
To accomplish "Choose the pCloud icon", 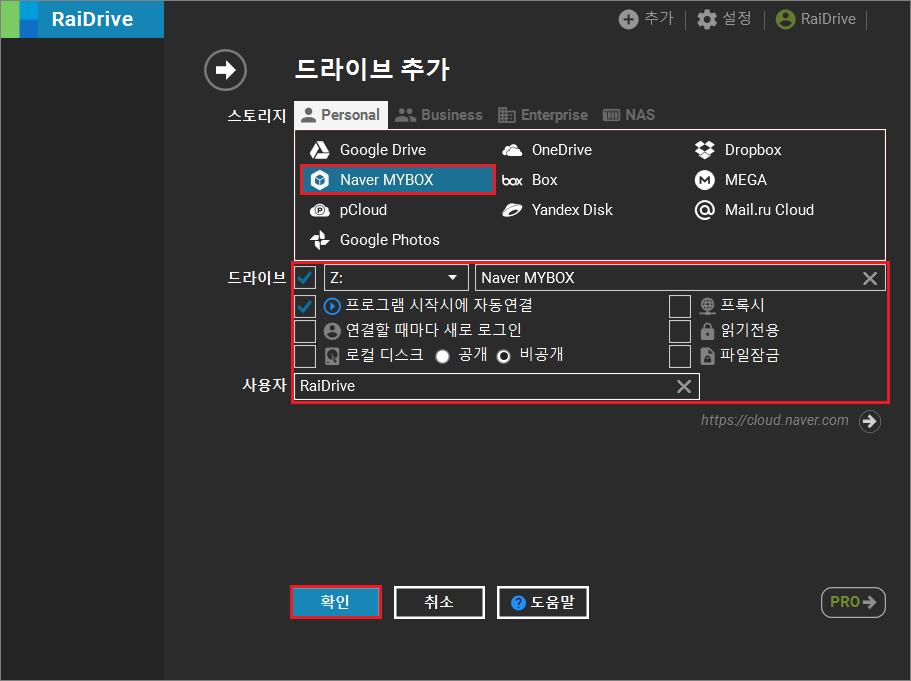I will 320,210.
